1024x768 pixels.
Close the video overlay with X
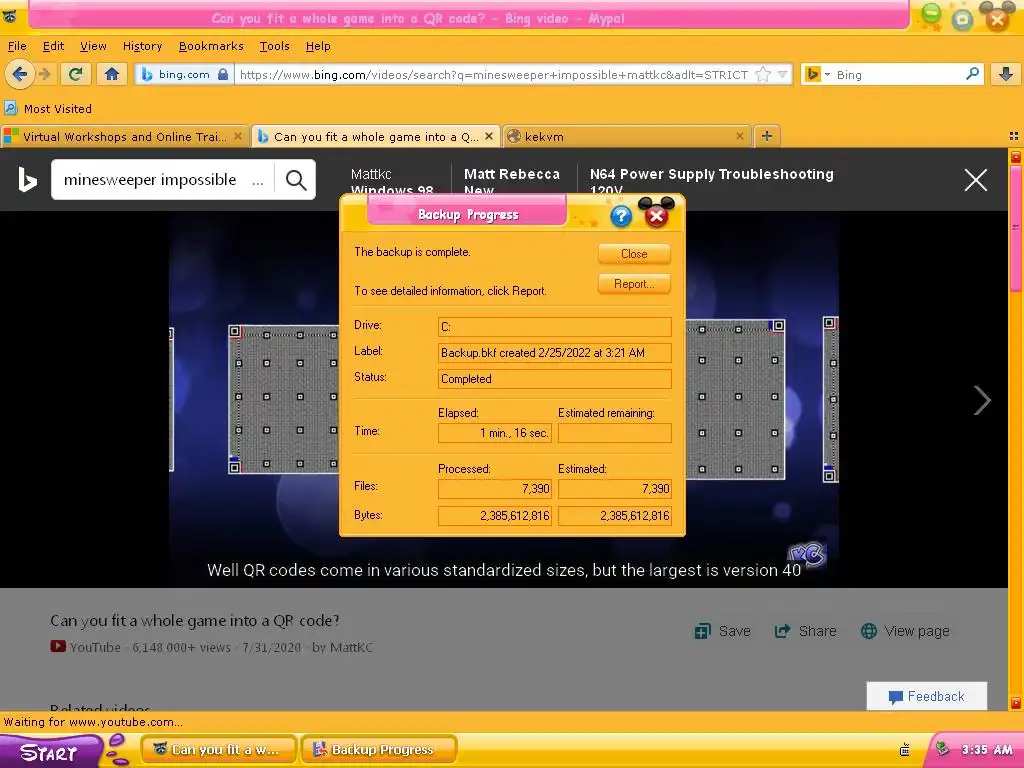tap(976, 180)
